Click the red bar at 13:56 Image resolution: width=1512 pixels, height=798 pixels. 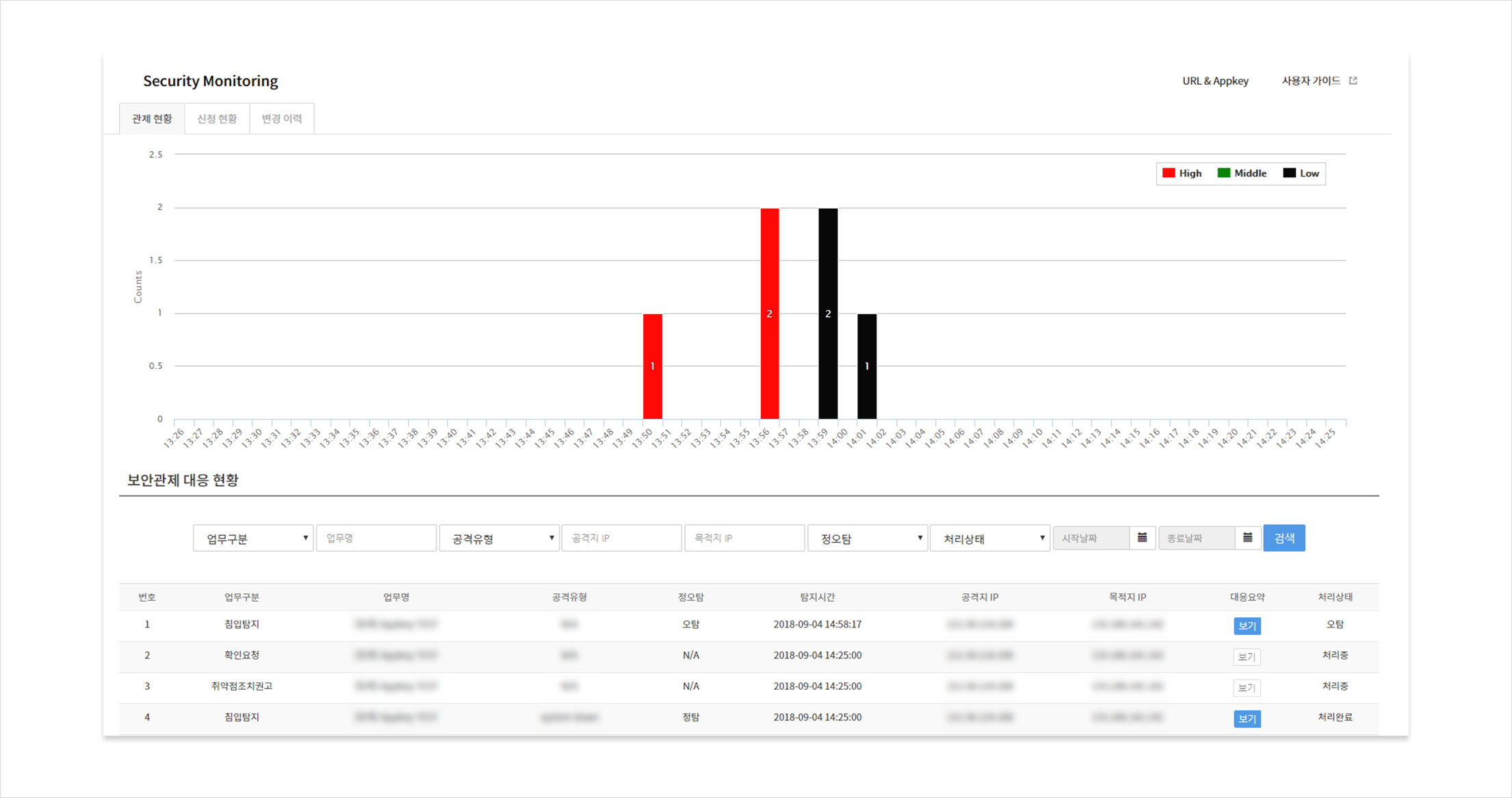(x=770, y=313)
